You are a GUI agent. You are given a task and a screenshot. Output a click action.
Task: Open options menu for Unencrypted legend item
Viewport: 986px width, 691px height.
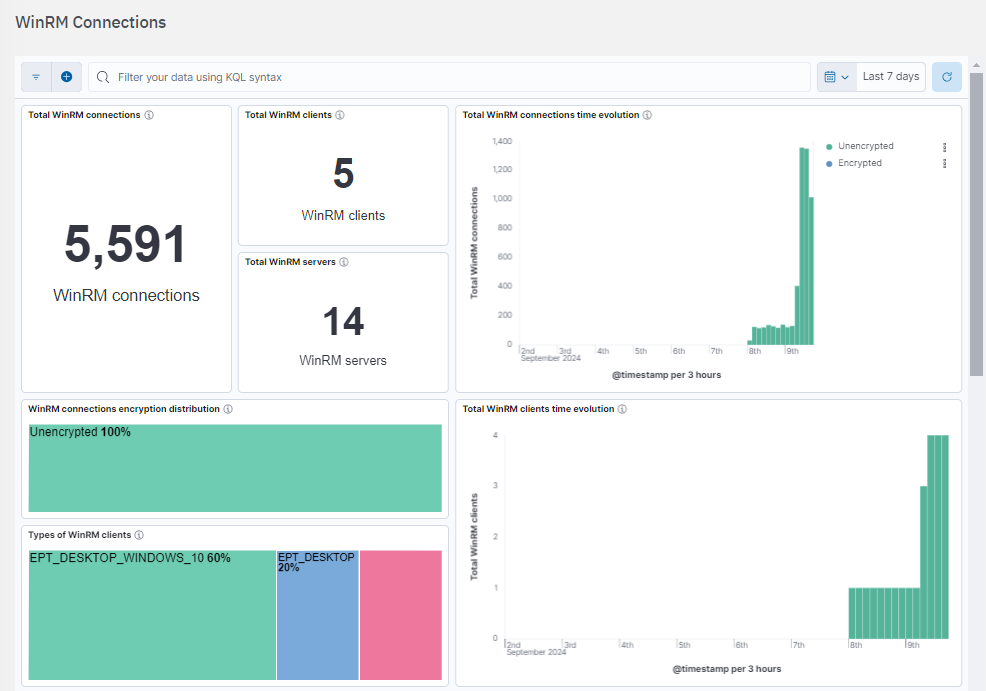click(944, 147)
